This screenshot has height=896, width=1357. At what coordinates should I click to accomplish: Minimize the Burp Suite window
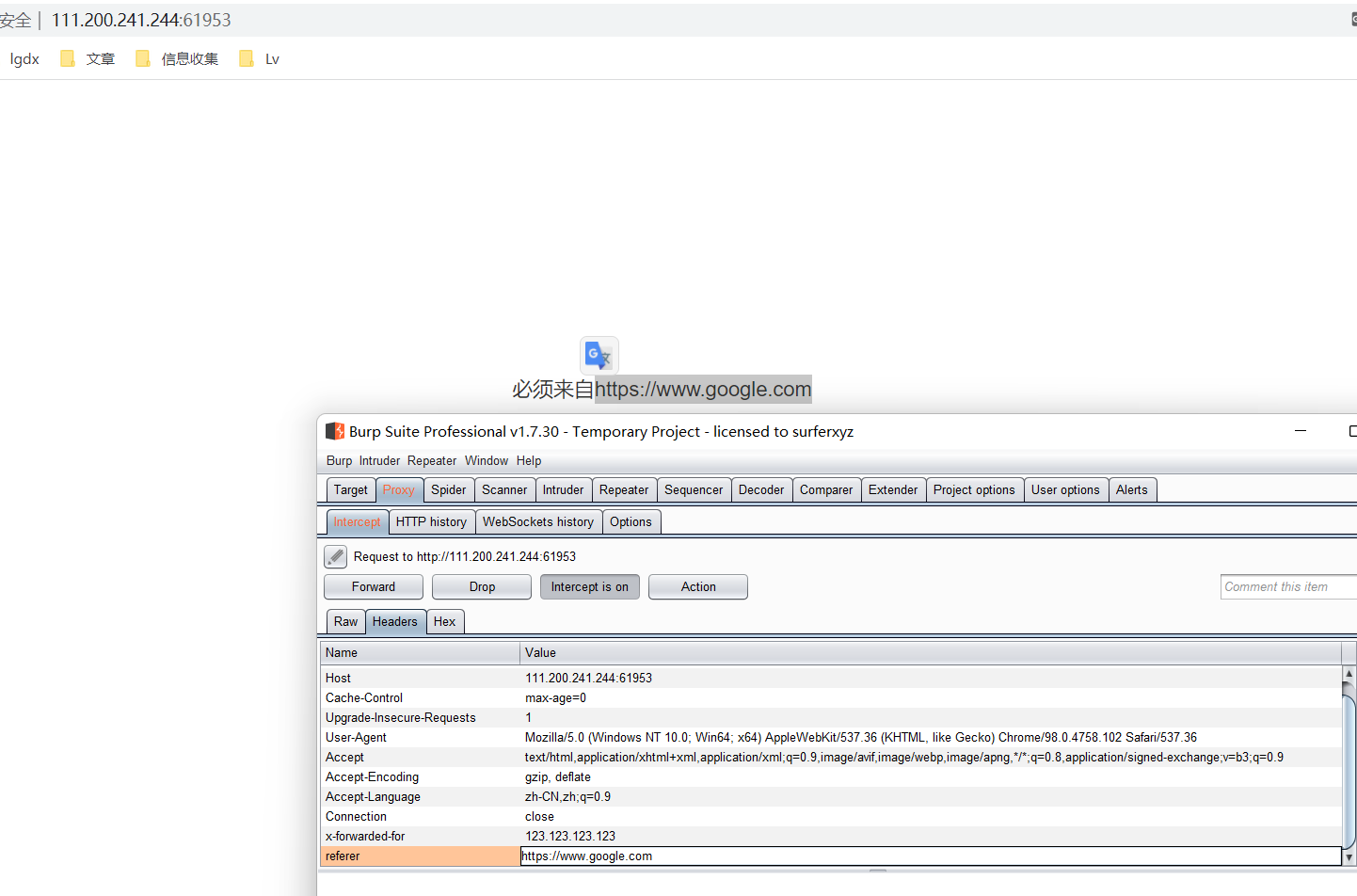click(1301, 430)
